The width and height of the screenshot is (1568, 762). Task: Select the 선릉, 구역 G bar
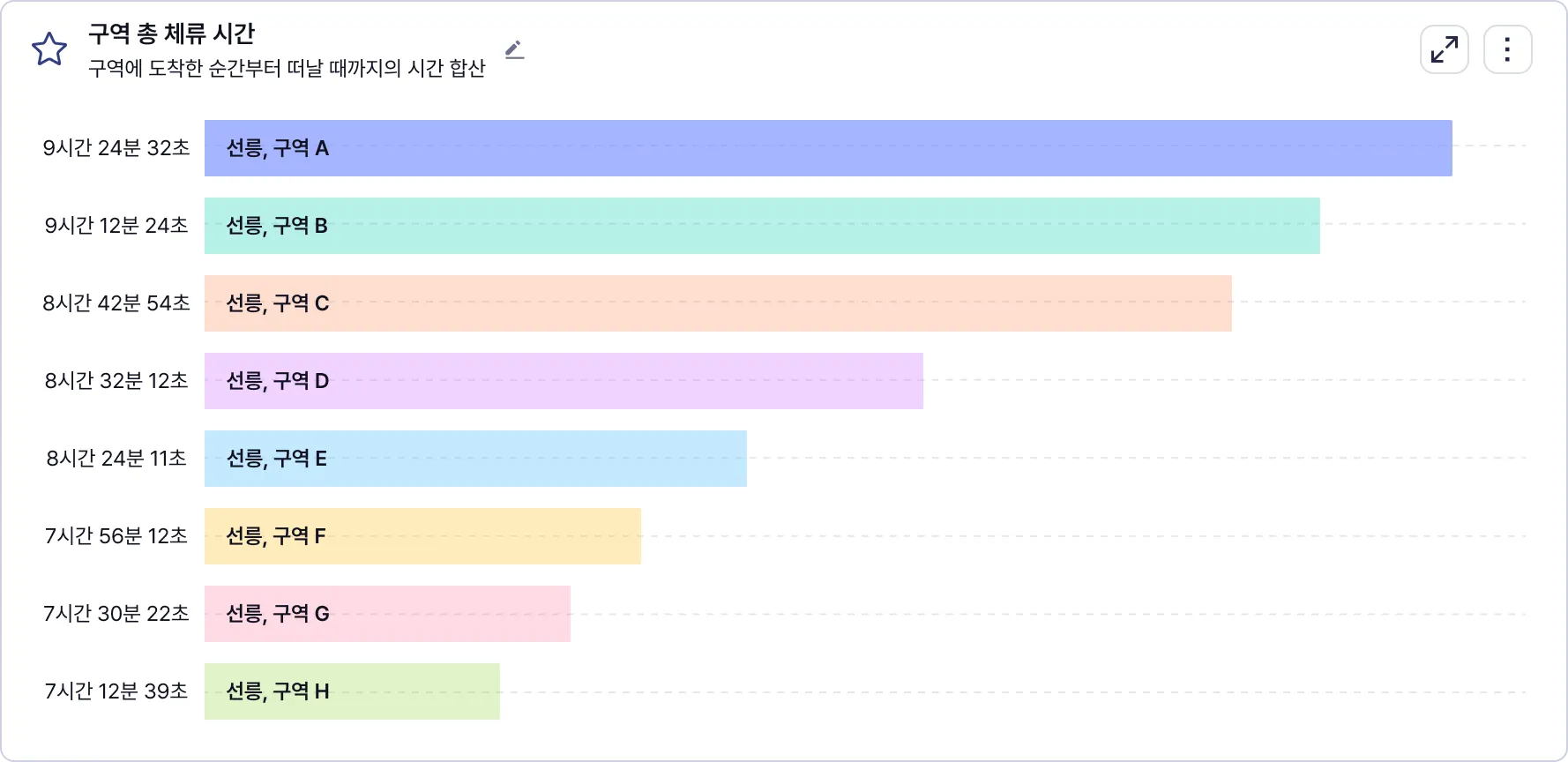click(x=386, y=614)
